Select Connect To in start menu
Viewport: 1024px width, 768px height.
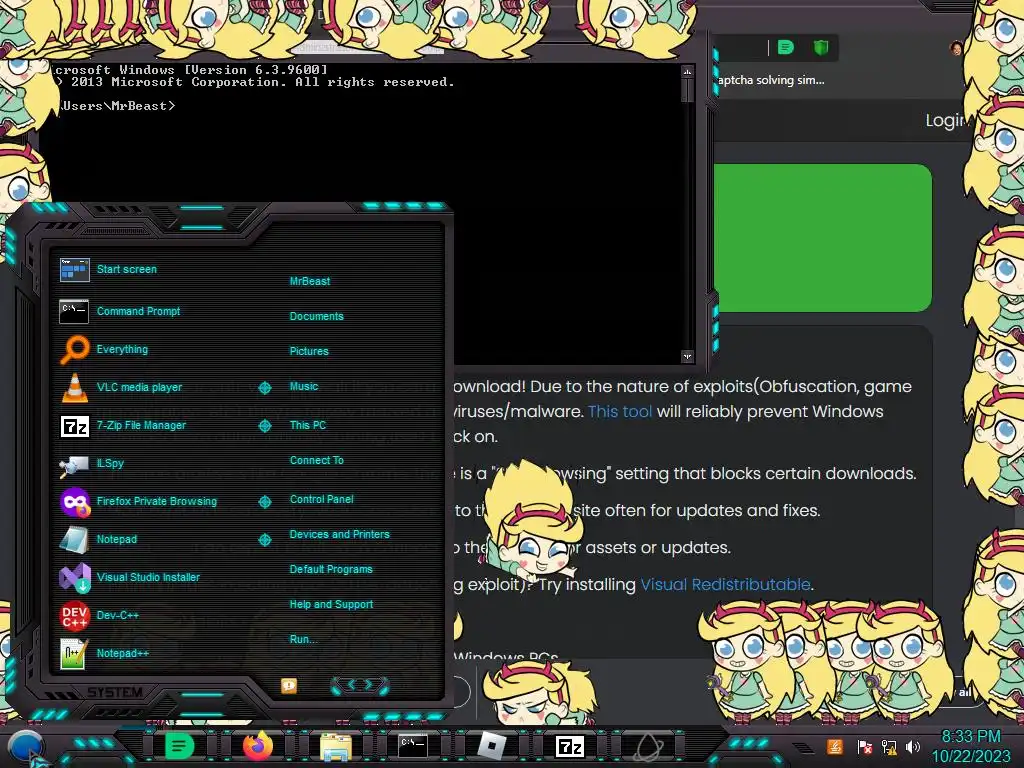317,460
